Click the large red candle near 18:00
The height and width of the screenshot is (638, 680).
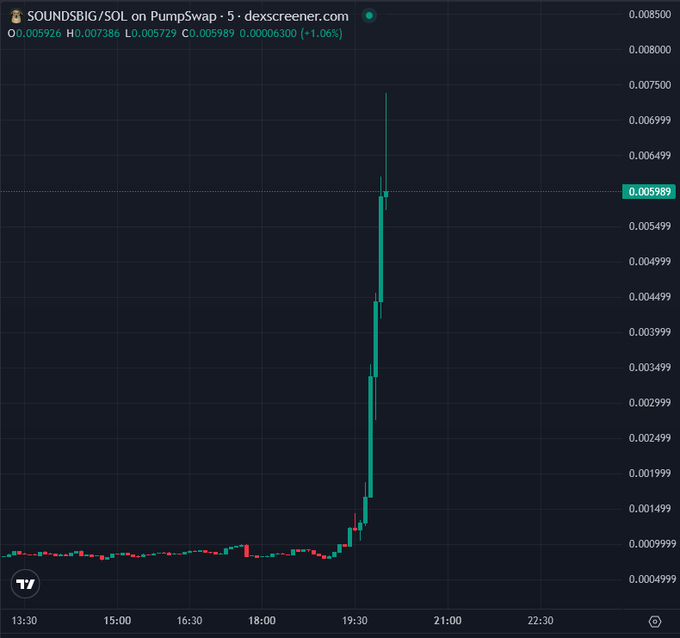click(x=246, y=551)
